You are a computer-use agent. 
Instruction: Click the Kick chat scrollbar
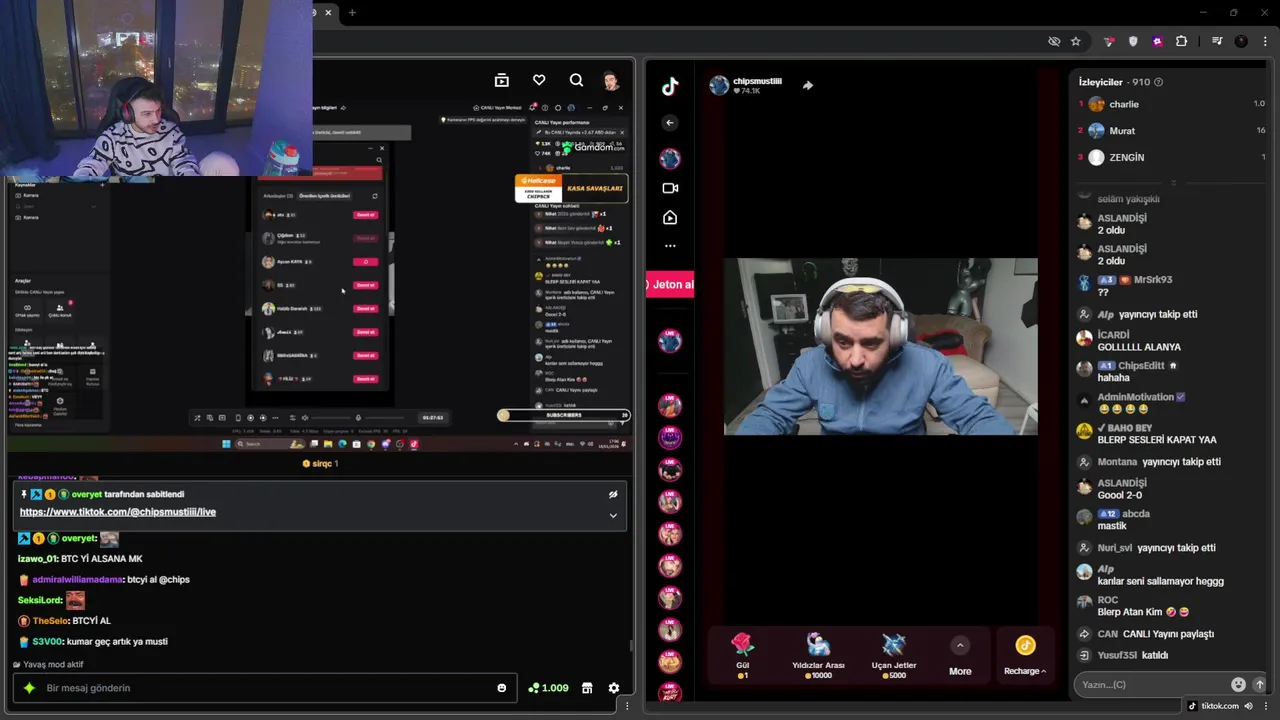631,645
